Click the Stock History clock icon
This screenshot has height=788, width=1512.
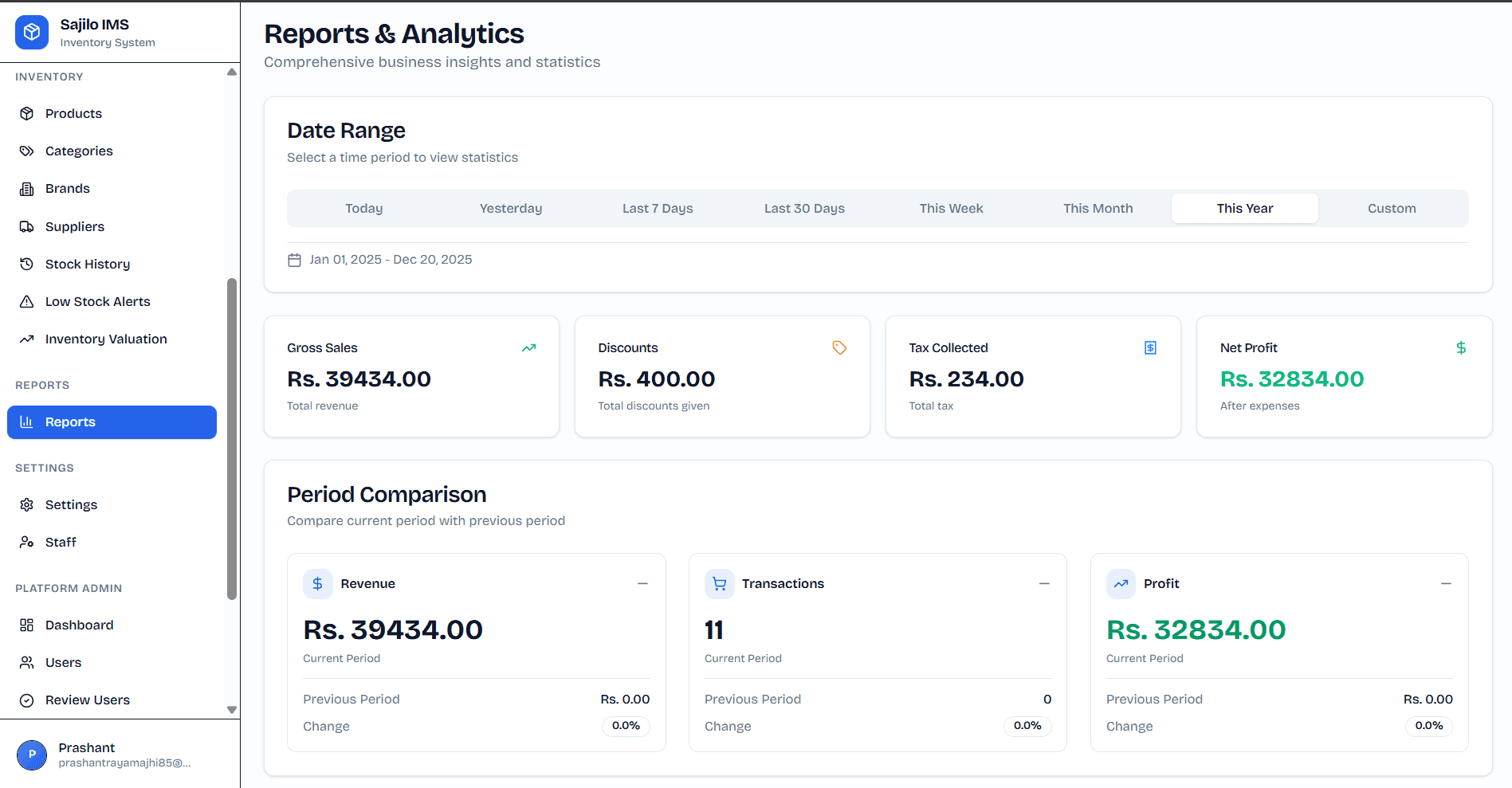coord(27,264)
